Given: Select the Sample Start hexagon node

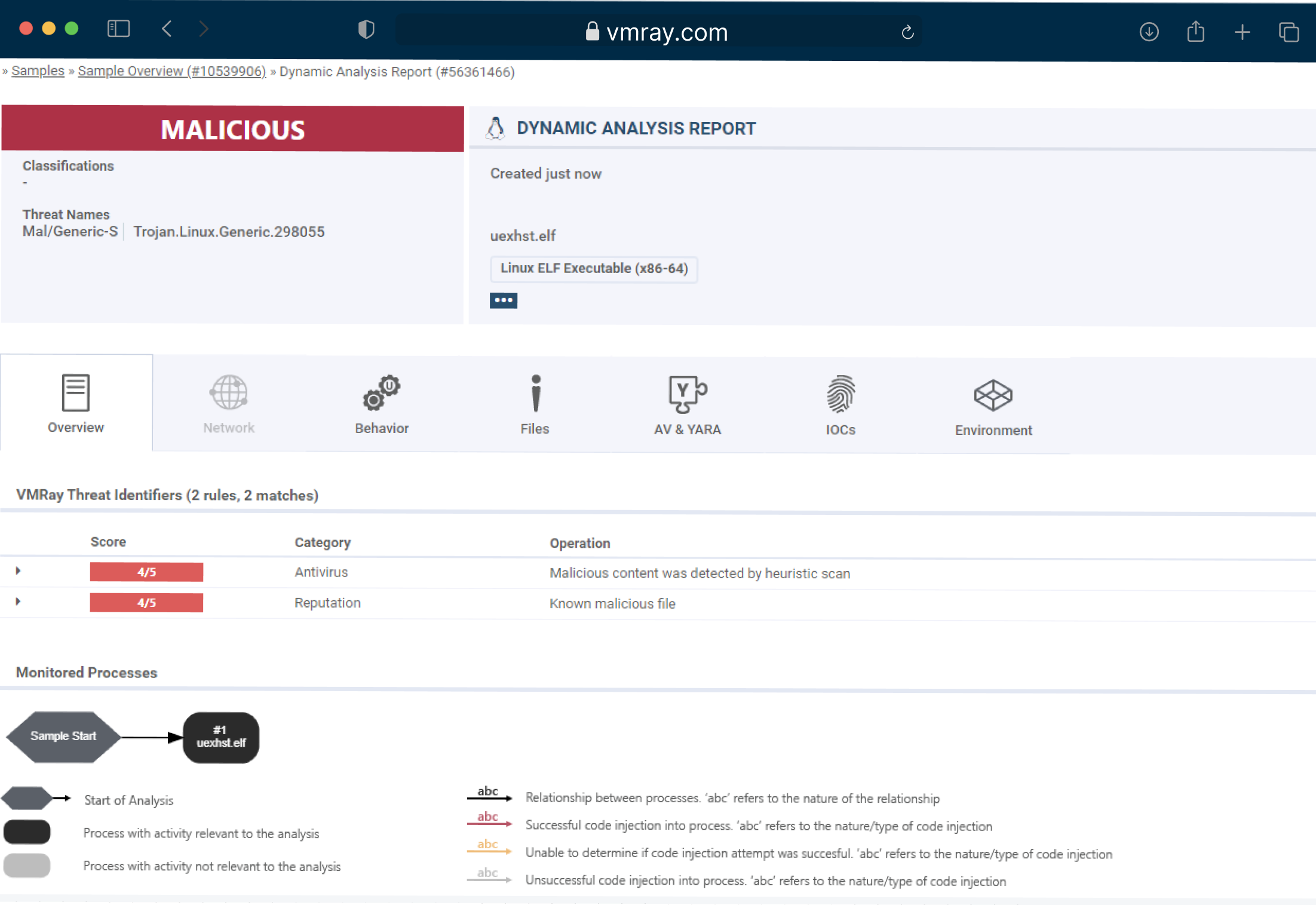Looking at the screenshot, I should pyautogui.click(x=63, y=737).
